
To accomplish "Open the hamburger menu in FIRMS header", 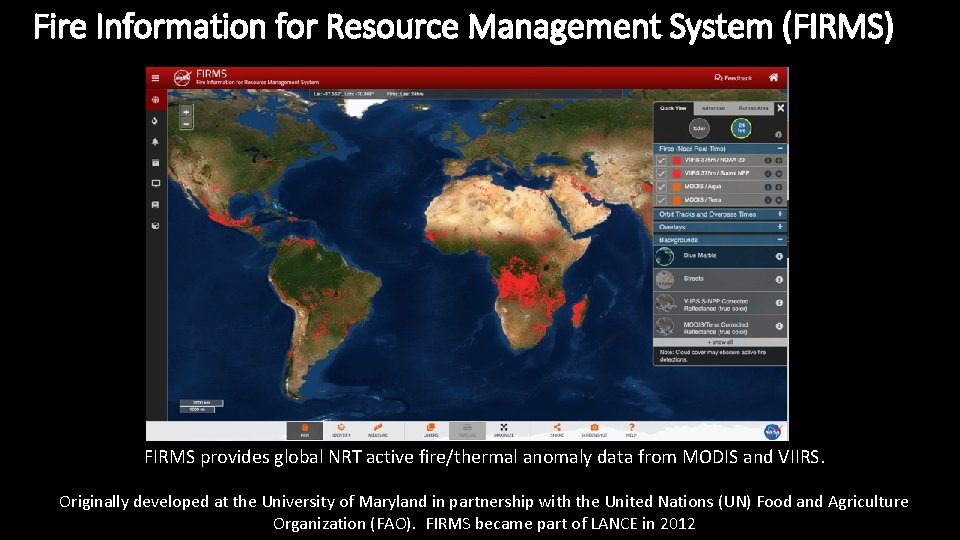I will (156, 78).
